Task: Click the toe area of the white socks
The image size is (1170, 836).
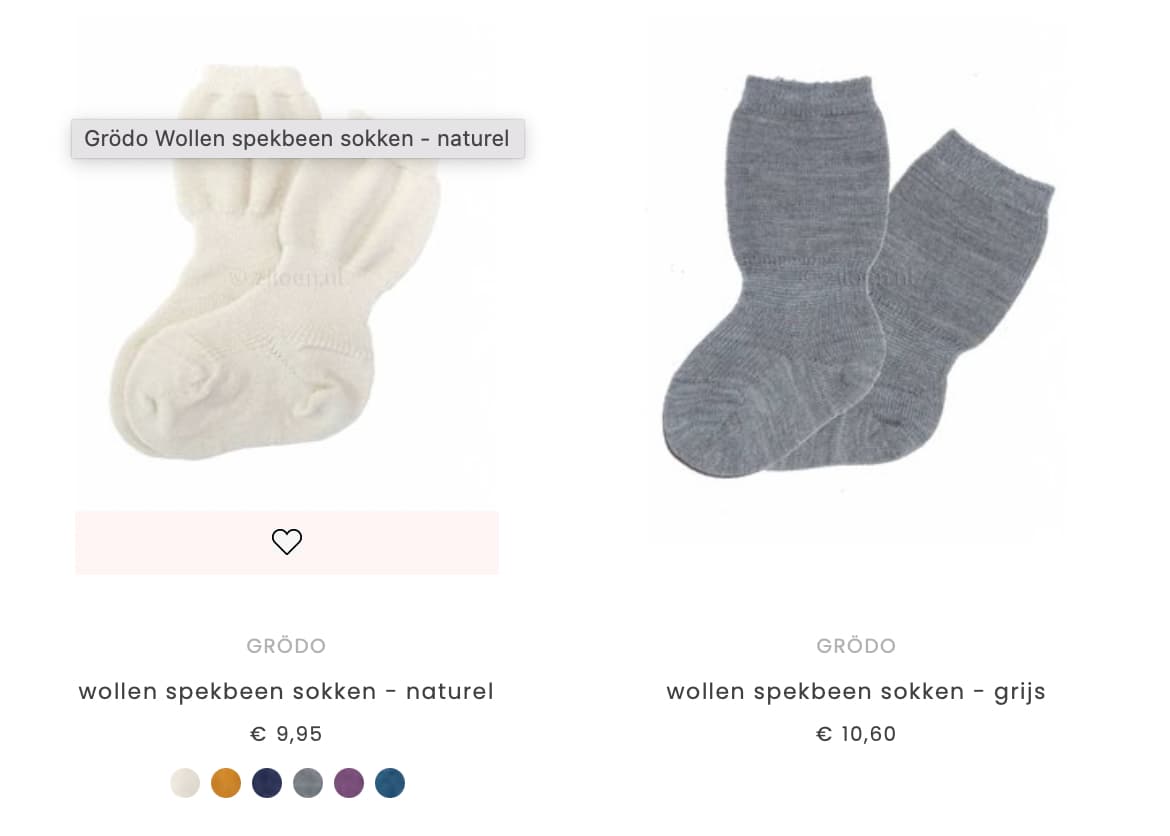Action: coord(157,407)
